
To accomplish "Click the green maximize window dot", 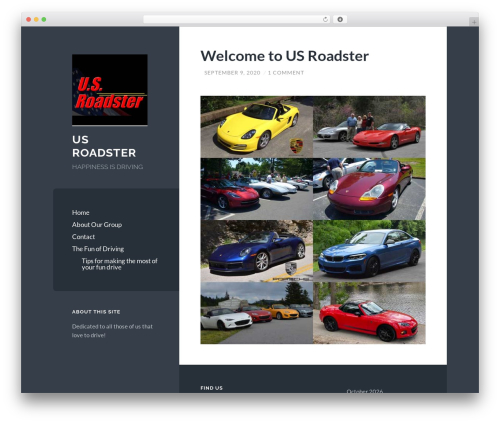I will 44,20.
